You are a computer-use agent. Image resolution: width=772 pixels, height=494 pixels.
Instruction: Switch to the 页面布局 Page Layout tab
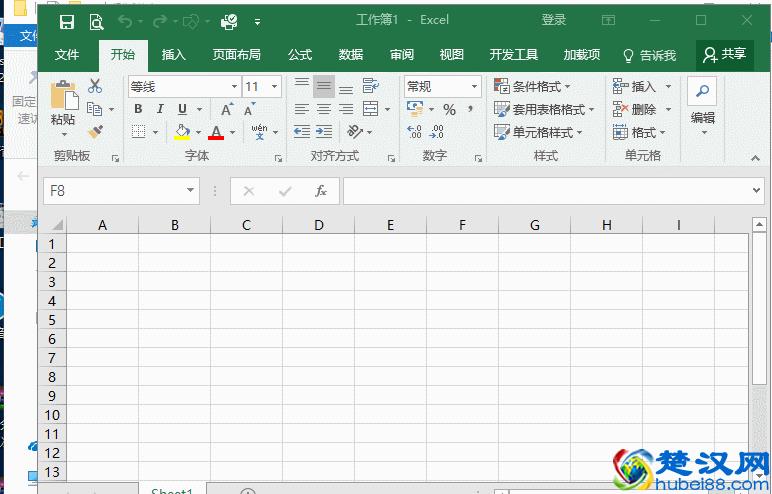pyautogui.click(x=237, y=55)
